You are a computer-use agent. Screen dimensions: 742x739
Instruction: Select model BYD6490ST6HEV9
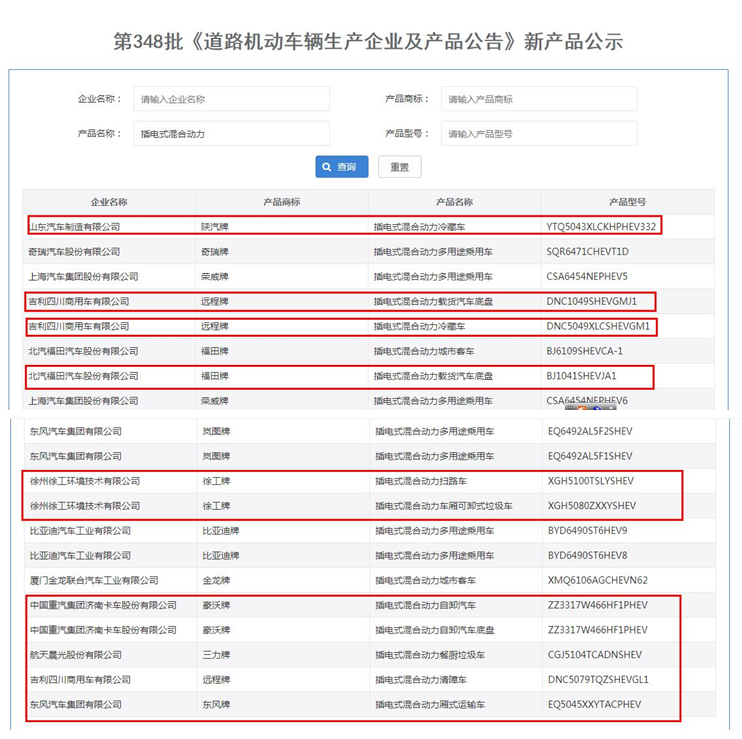587,530
